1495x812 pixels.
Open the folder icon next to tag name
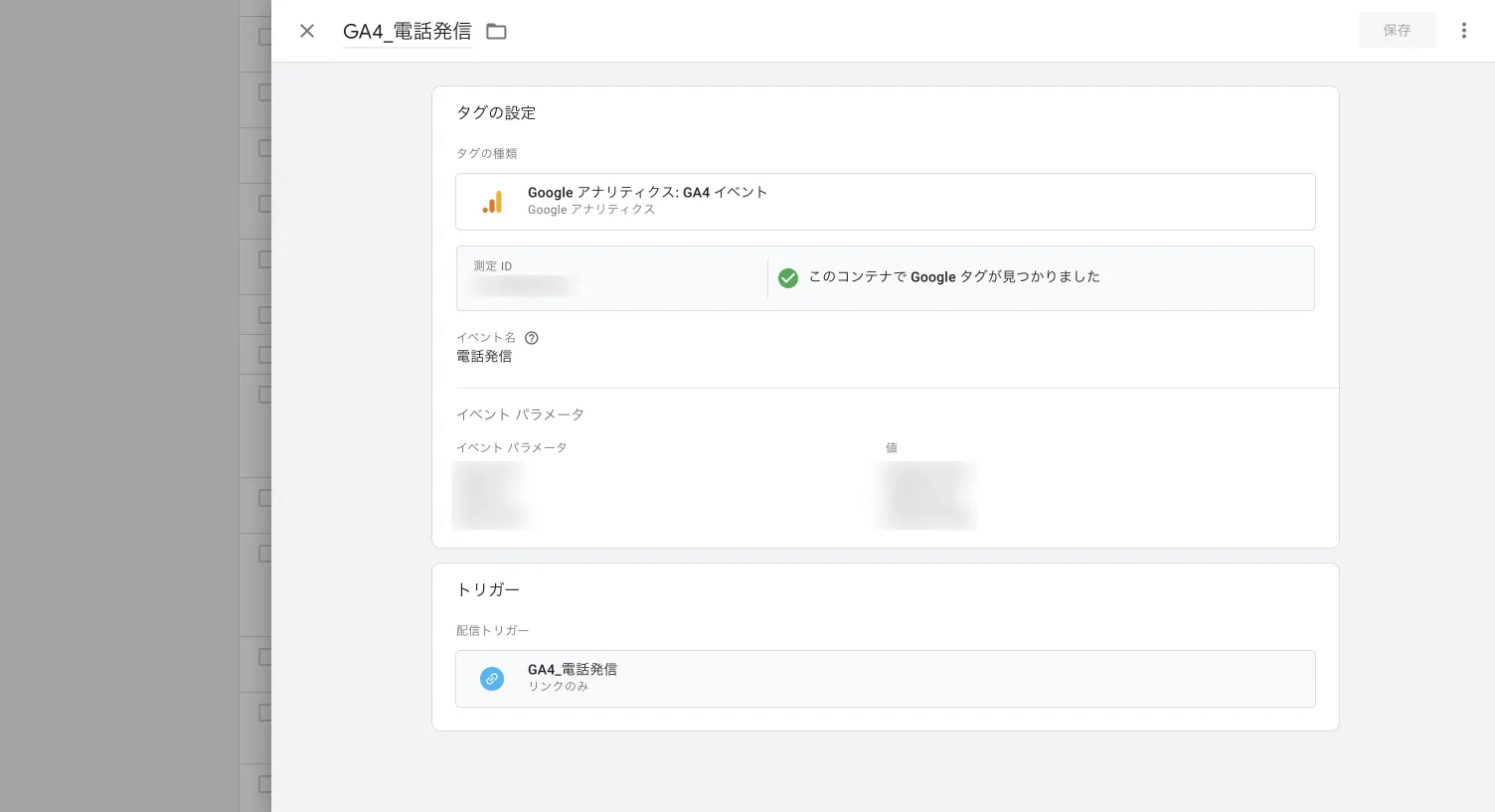click(496, 32)
